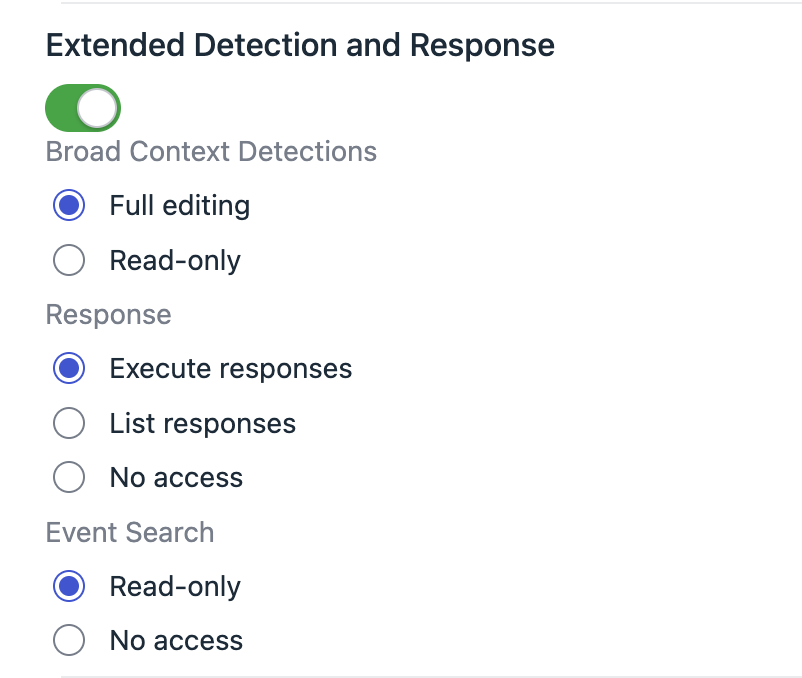
Task: Click the Response section label
Action: 108,315
